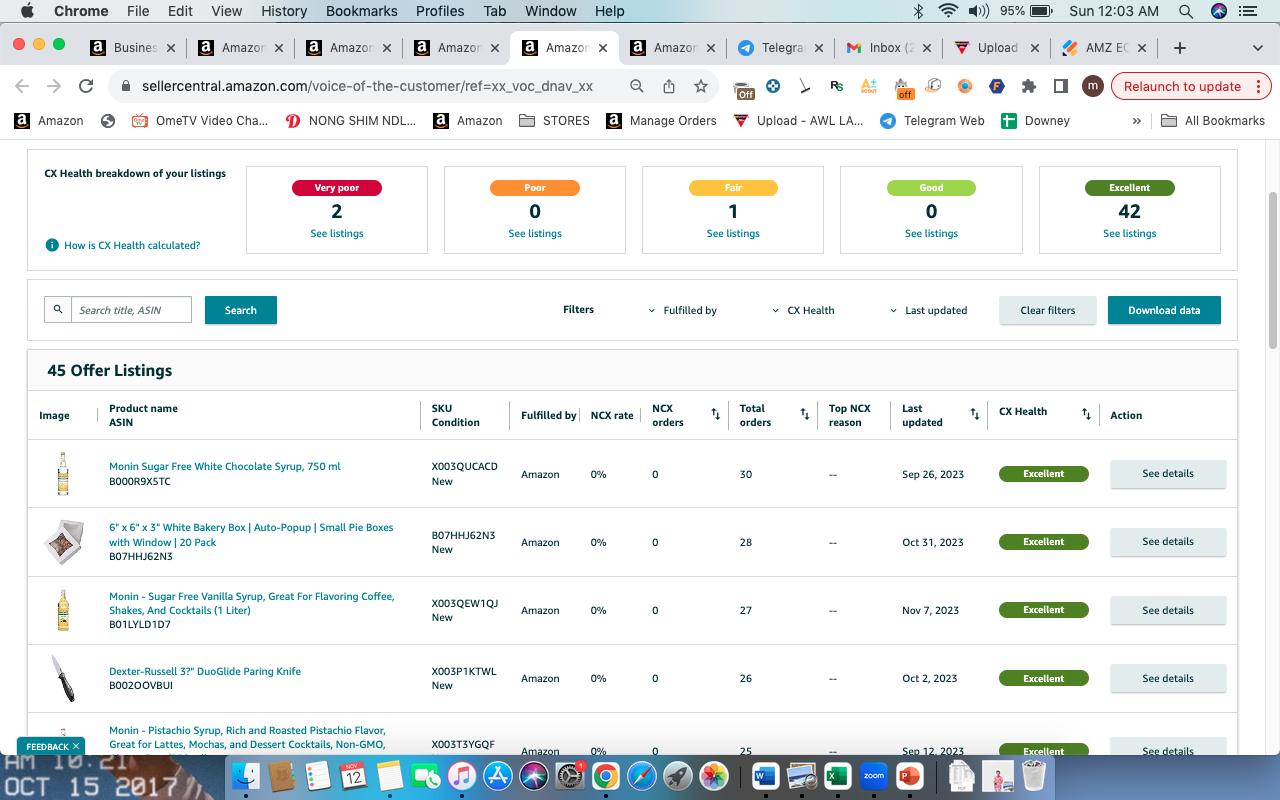This screenshot has height=800, width=1280.
Task: Open Microsoft Excel from the Dock
Action: click(x=837, y=775)
